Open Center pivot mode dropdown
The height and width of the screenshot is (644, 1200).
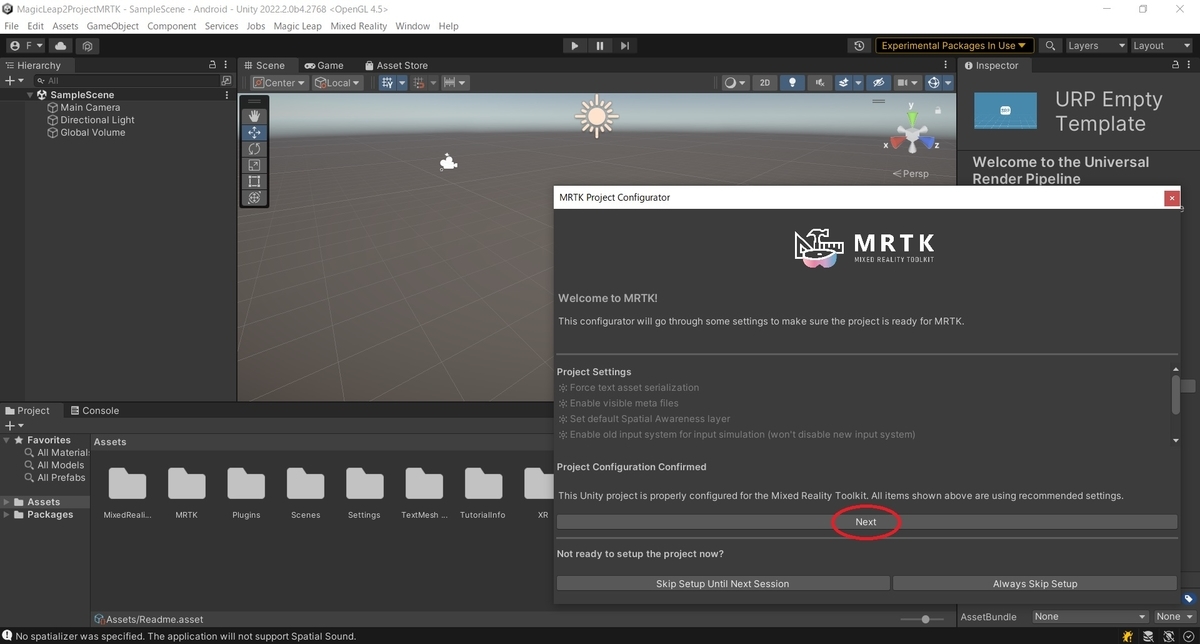coord(279,83)
